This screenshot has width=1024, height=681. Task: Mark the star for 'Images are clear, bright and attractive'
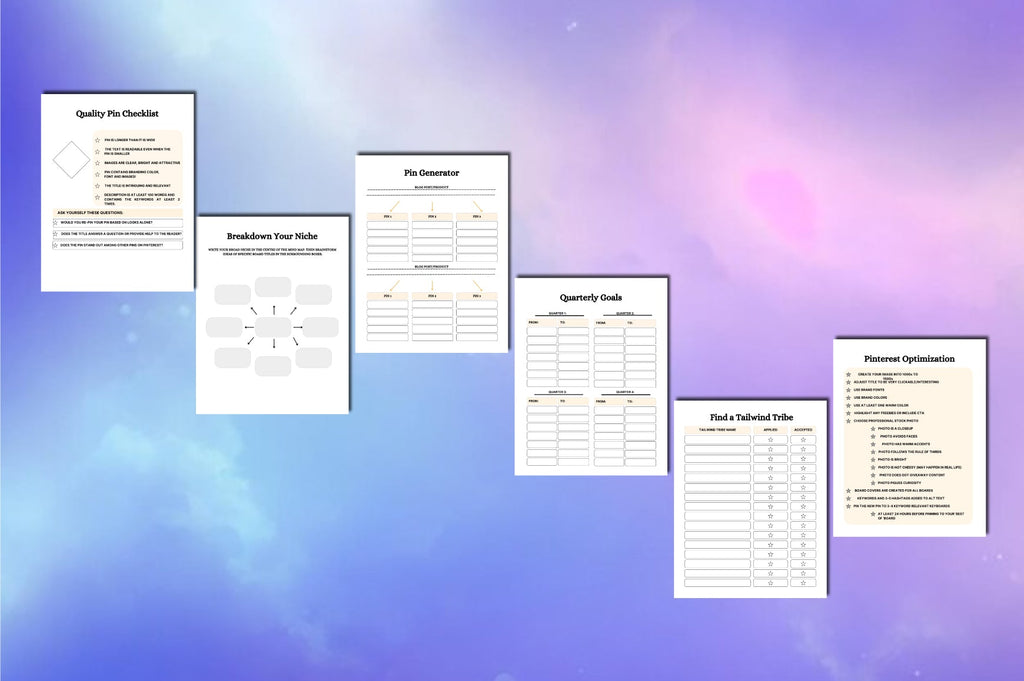97,163
